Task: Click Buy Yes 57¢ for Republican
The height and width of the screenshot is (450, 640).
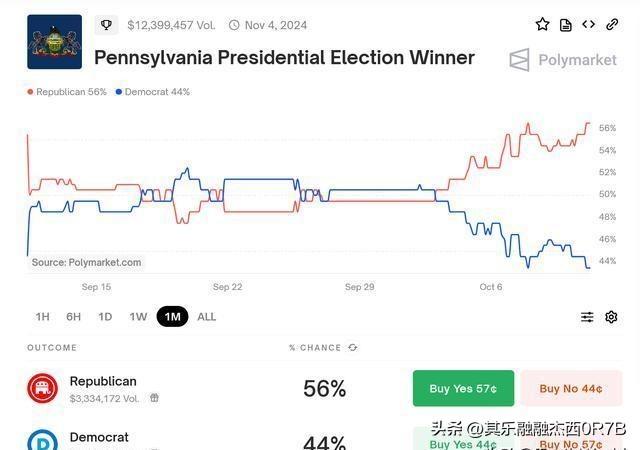Action: pos(463,388)
